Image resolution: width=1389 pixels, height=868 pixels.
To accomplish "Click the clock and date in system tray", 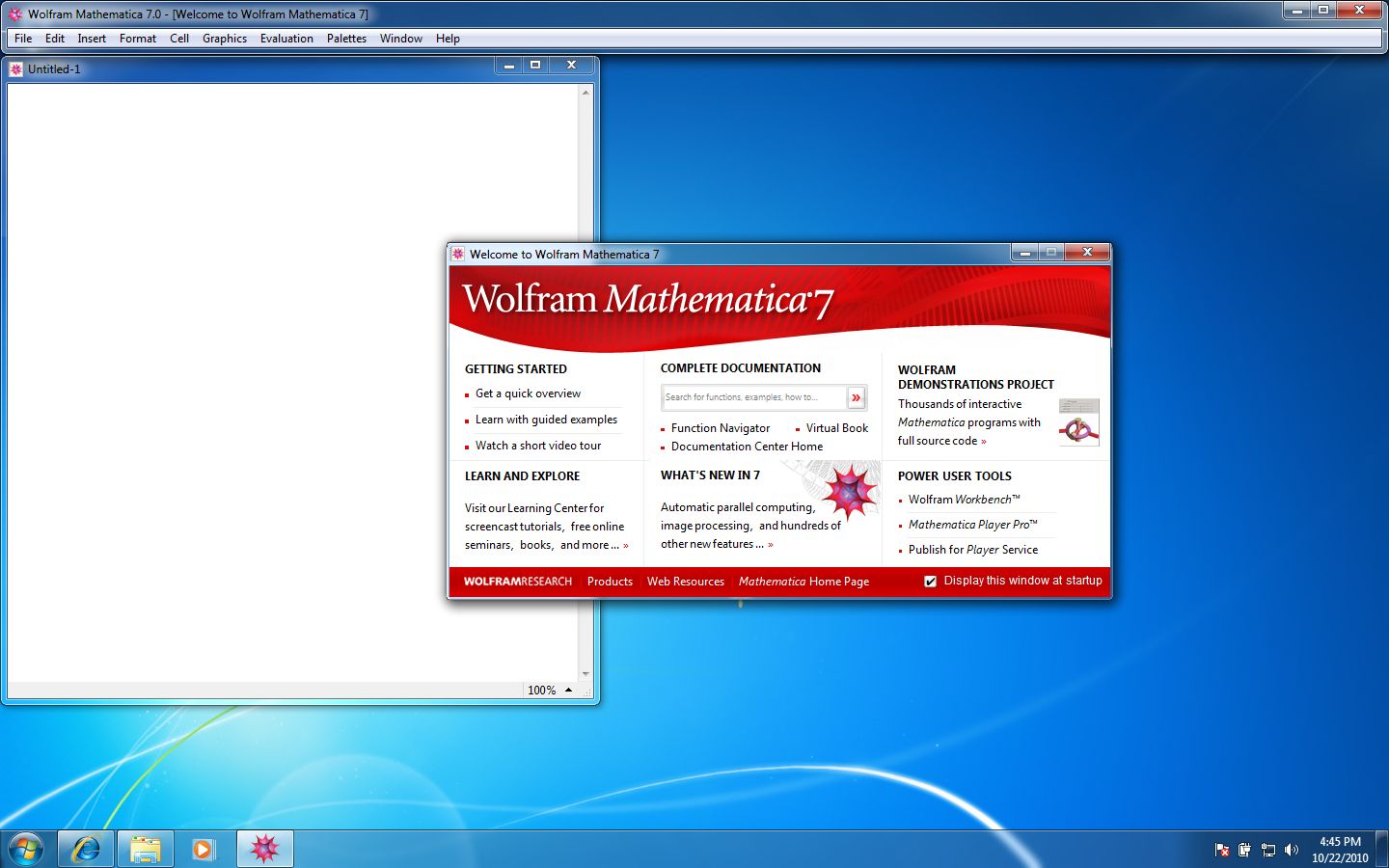I will click(1340, 850).
